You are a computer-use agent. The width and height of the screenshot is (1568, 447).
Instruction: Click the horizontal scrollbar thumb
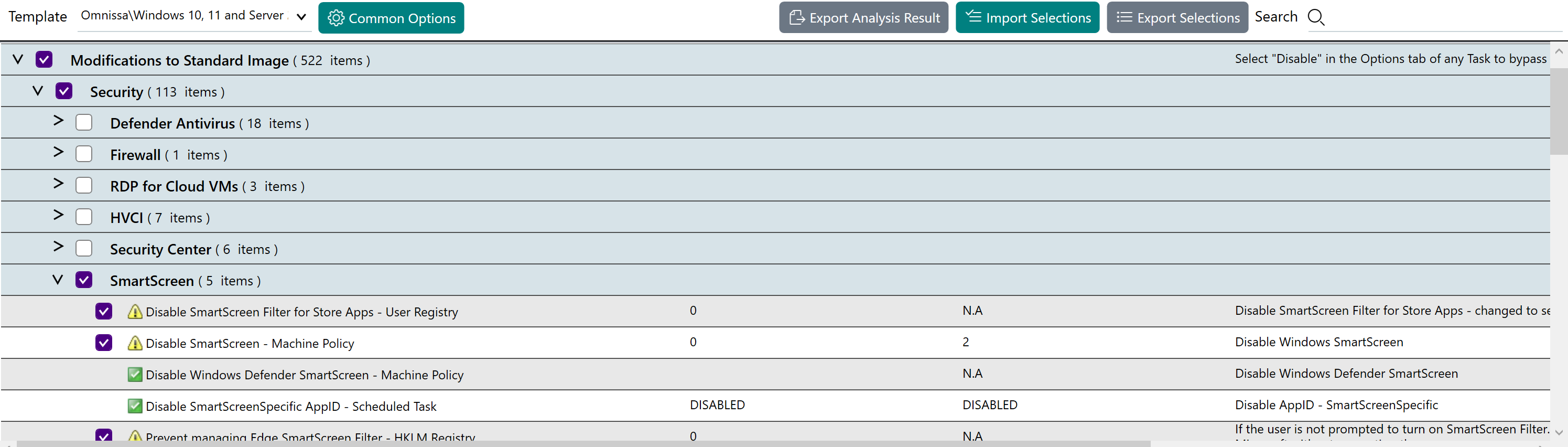pos(583,444)
